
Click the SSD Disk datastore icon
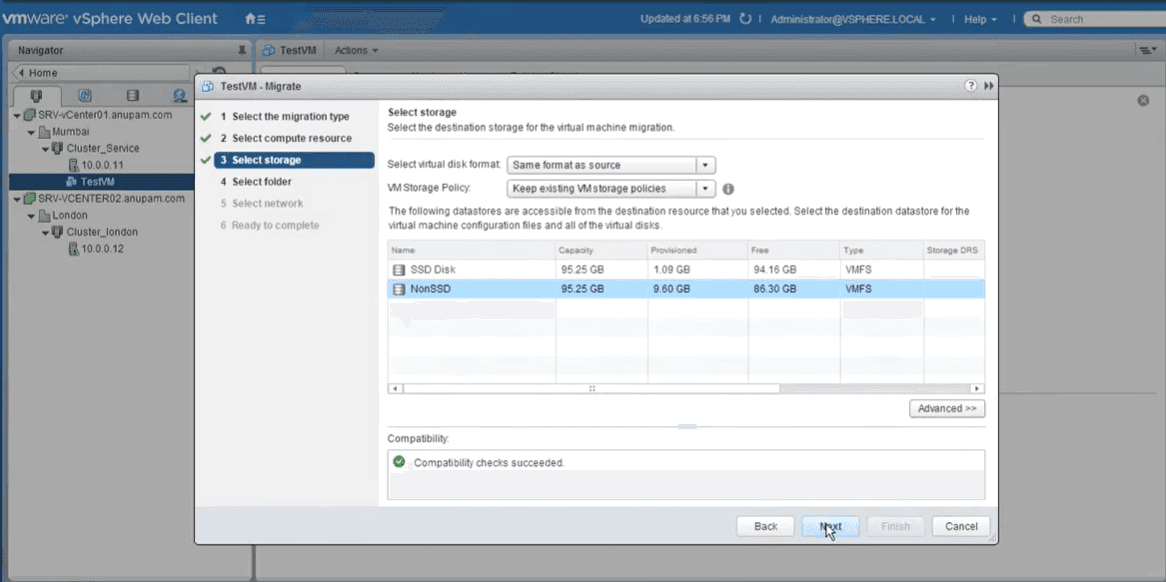coord(399,270)
